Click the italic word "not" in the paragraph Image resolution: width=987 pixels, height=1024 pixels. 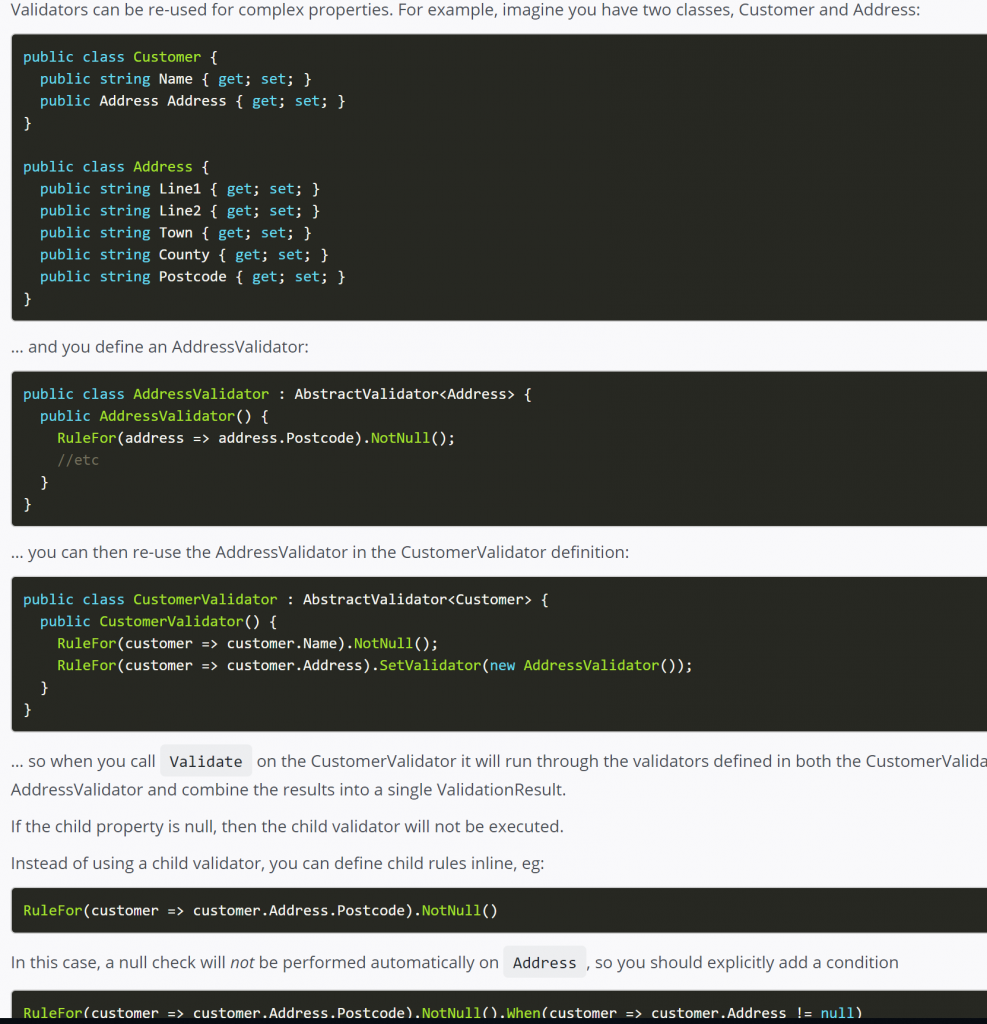point(242,963)
